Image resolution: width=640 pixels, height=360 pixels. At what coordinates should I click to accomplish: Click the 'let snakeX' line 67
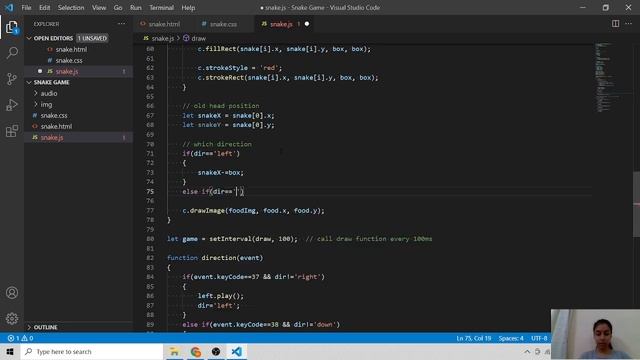pos(228,116)
